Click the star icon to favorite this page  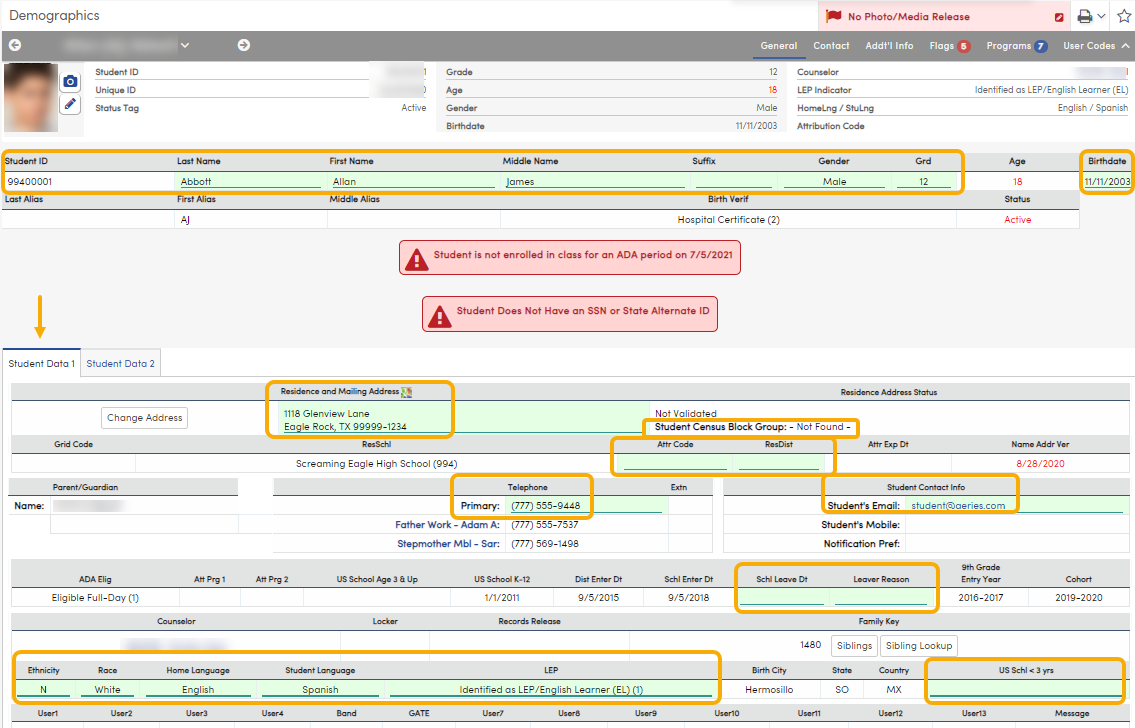tap(1122, 16)
